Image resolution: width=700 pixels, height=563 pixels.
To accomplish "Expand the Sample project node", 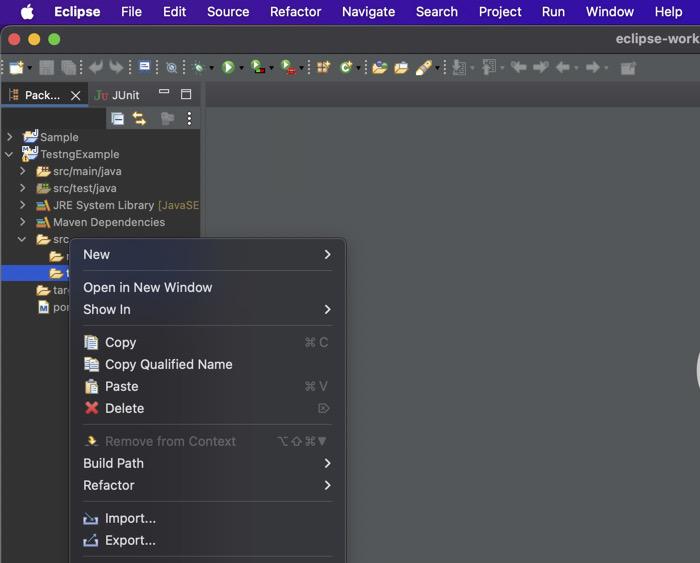I will tap(10, 137).
